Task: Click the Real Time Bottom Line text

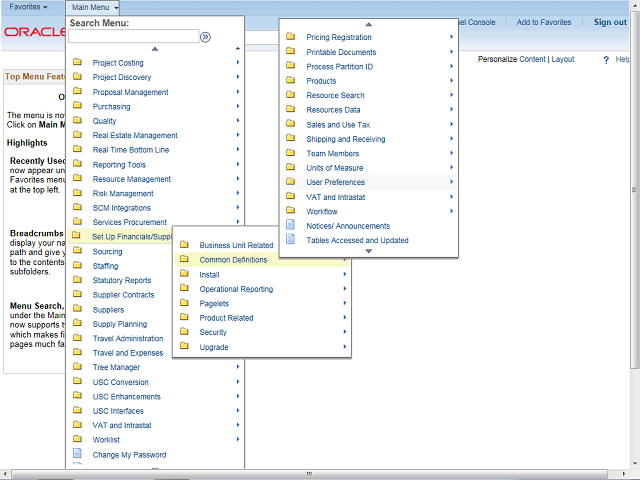Action: tap(131, 150)
